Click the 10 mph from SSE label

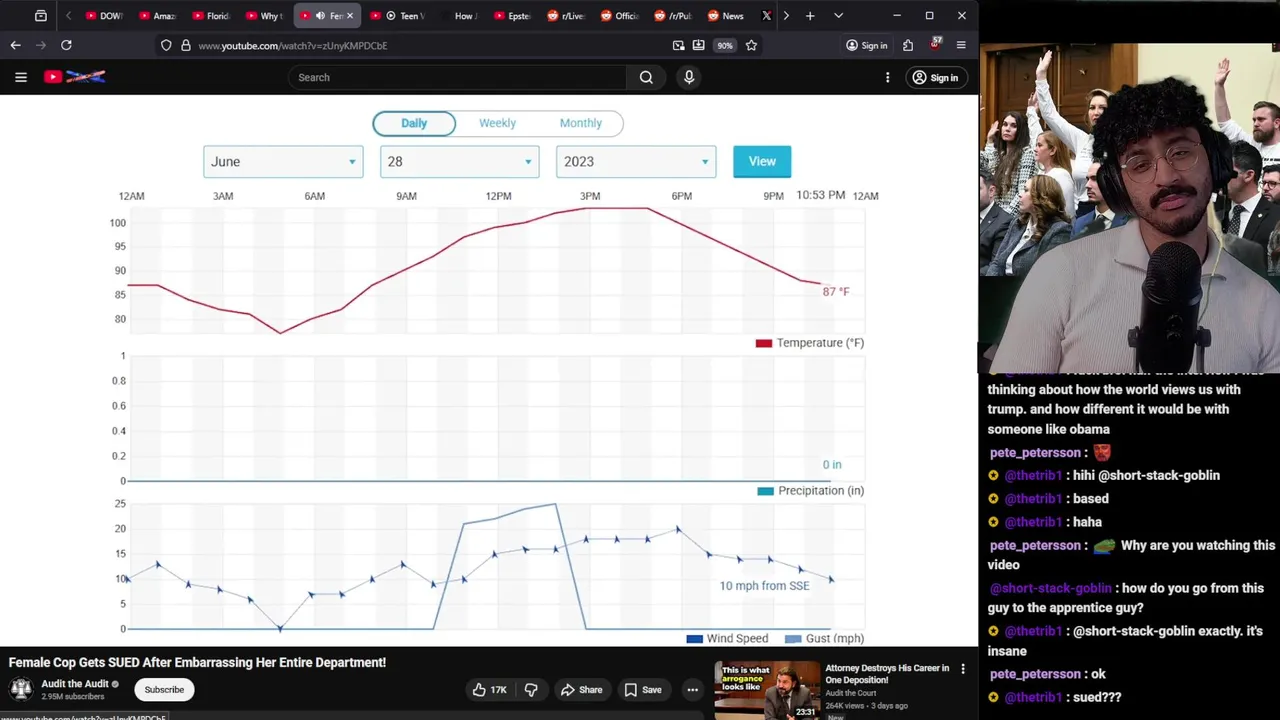coord(765,586)
